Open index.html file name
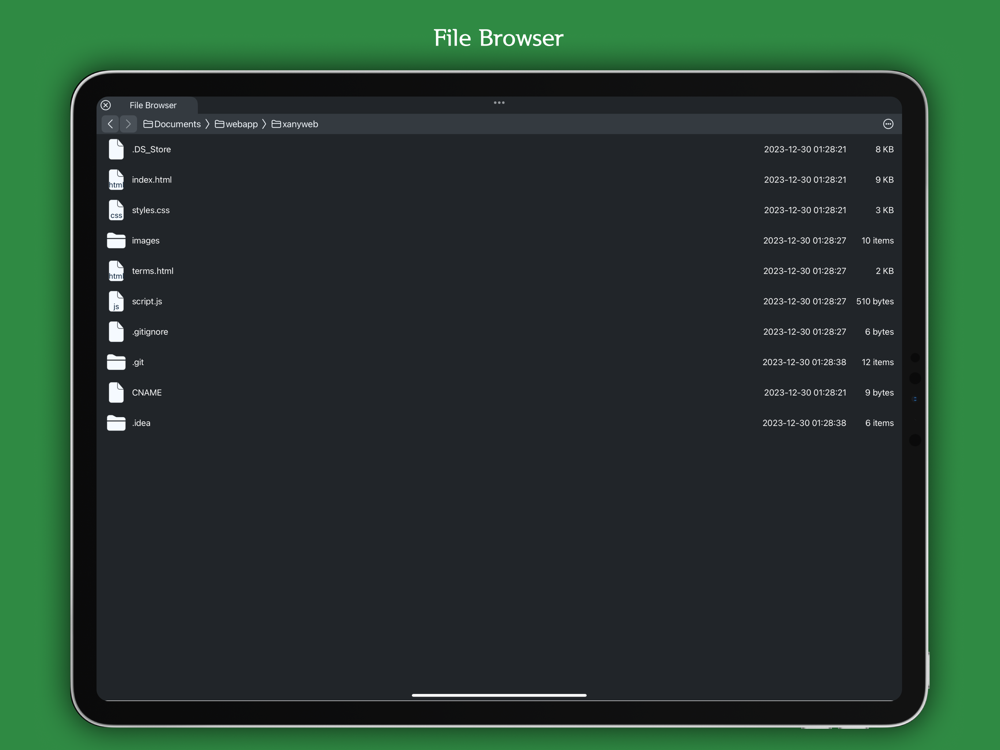 [x=152, y=180]
